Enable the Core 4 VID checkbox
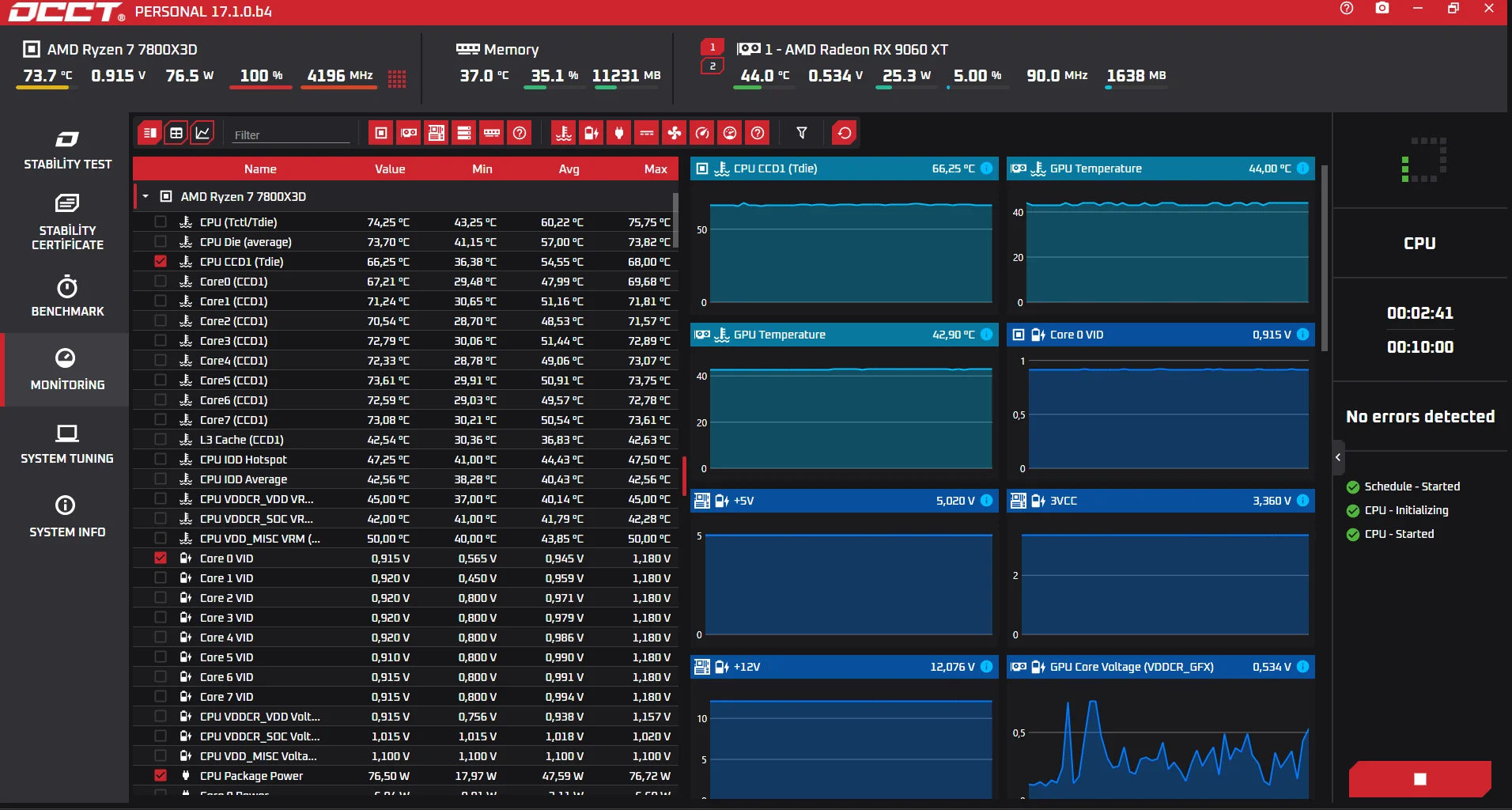The image size is (1512, 810). pos(161,638)
